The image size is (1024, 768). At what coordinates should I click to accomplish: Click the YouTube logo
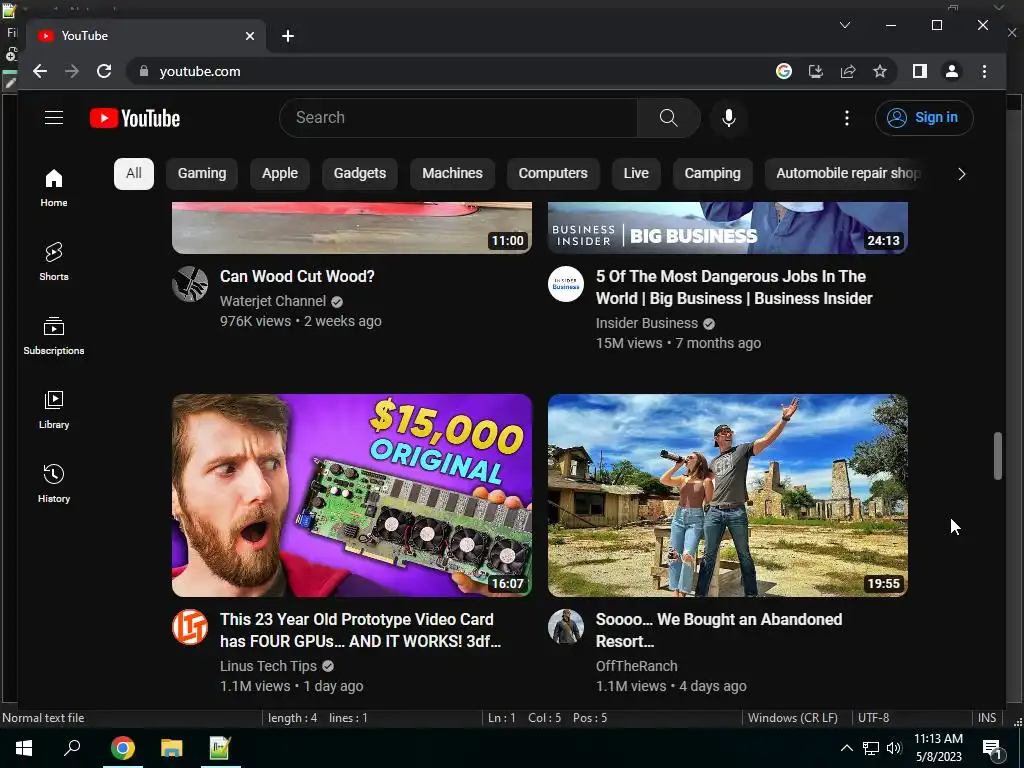pyautogui.click(x=135, y=118)
